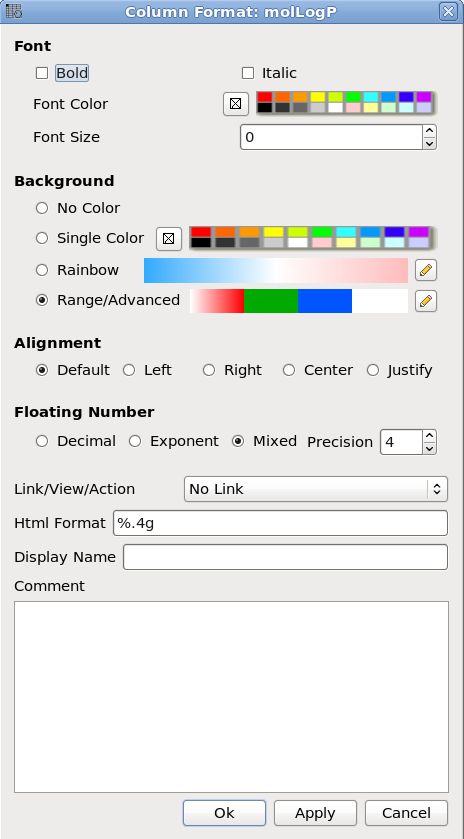
Task: Enable the Bold checkbox
Action: click(42, 73)
